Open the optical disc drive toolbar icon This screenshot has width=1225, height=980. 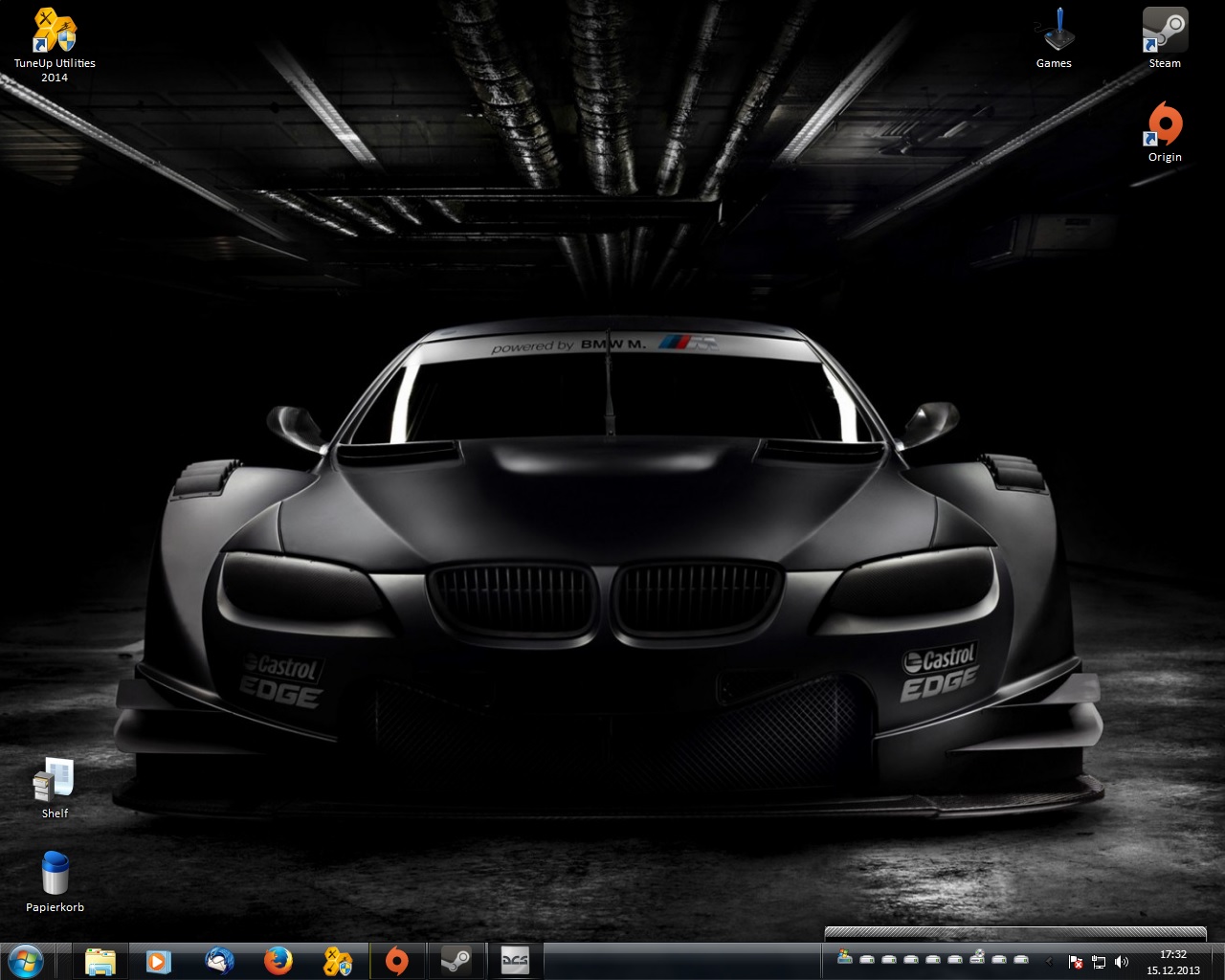point(977,956)
